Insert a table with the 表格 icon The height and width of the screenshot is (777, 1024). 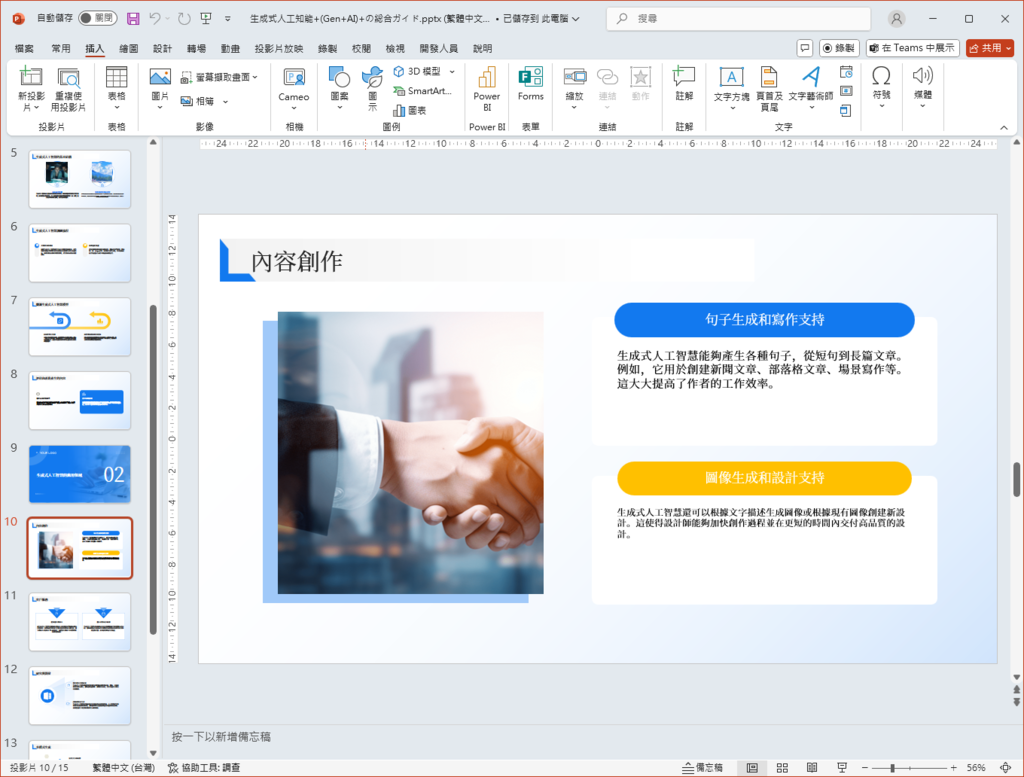pyautogui.click(x=116, y=89)
